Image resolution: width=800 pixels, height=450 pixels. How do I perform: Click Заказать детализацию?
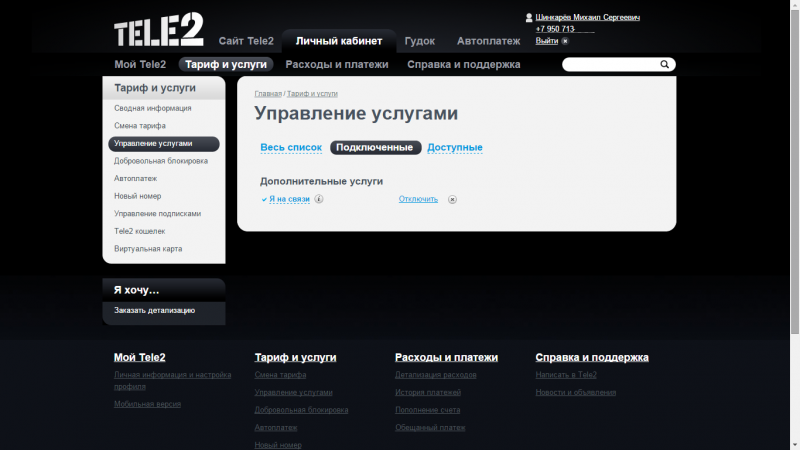[154, 310]
